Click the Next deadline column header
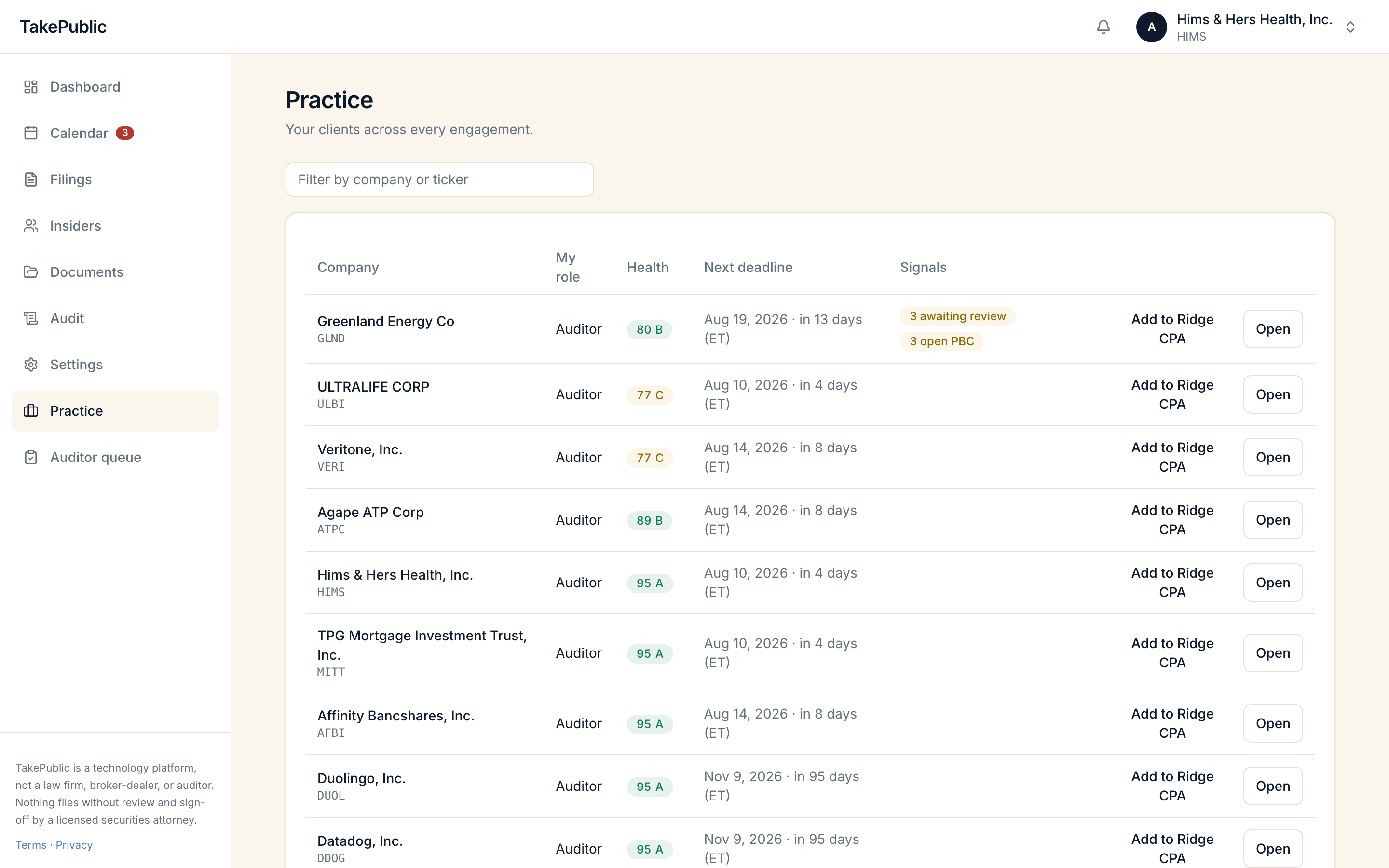 point(748,267)
